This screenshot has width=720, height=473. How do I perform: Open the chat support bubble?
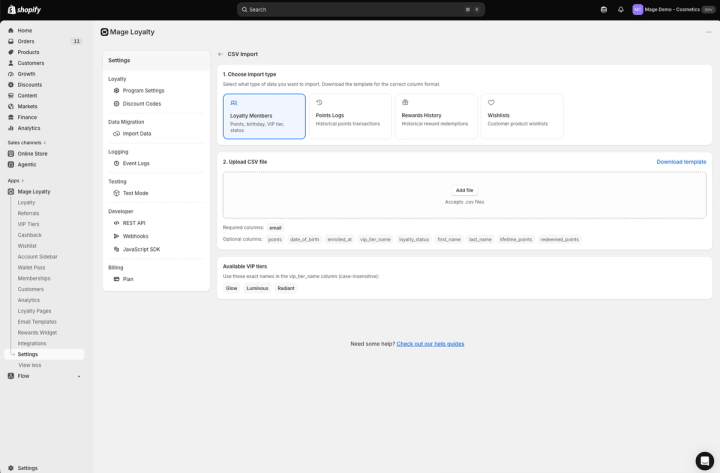click(704, 461)
